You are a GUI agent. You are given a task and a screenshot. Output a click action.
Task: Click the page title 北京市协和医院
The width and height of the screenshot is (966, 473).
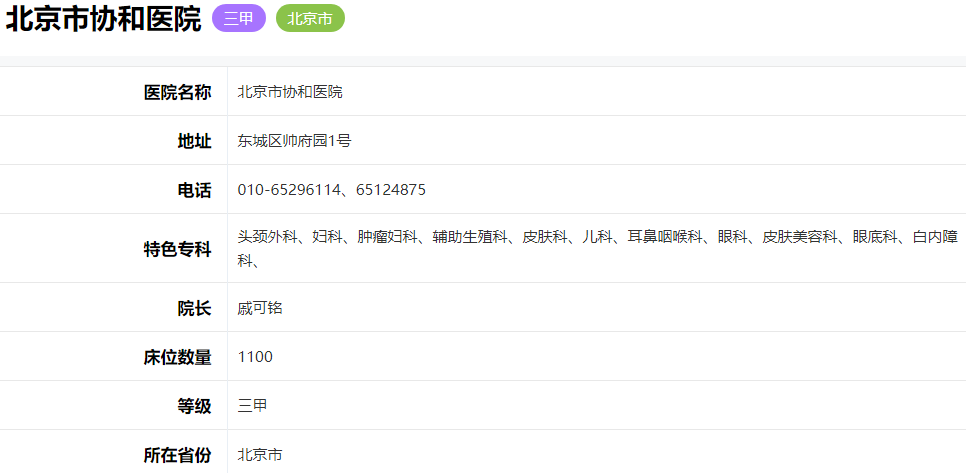tap(104, 19)
